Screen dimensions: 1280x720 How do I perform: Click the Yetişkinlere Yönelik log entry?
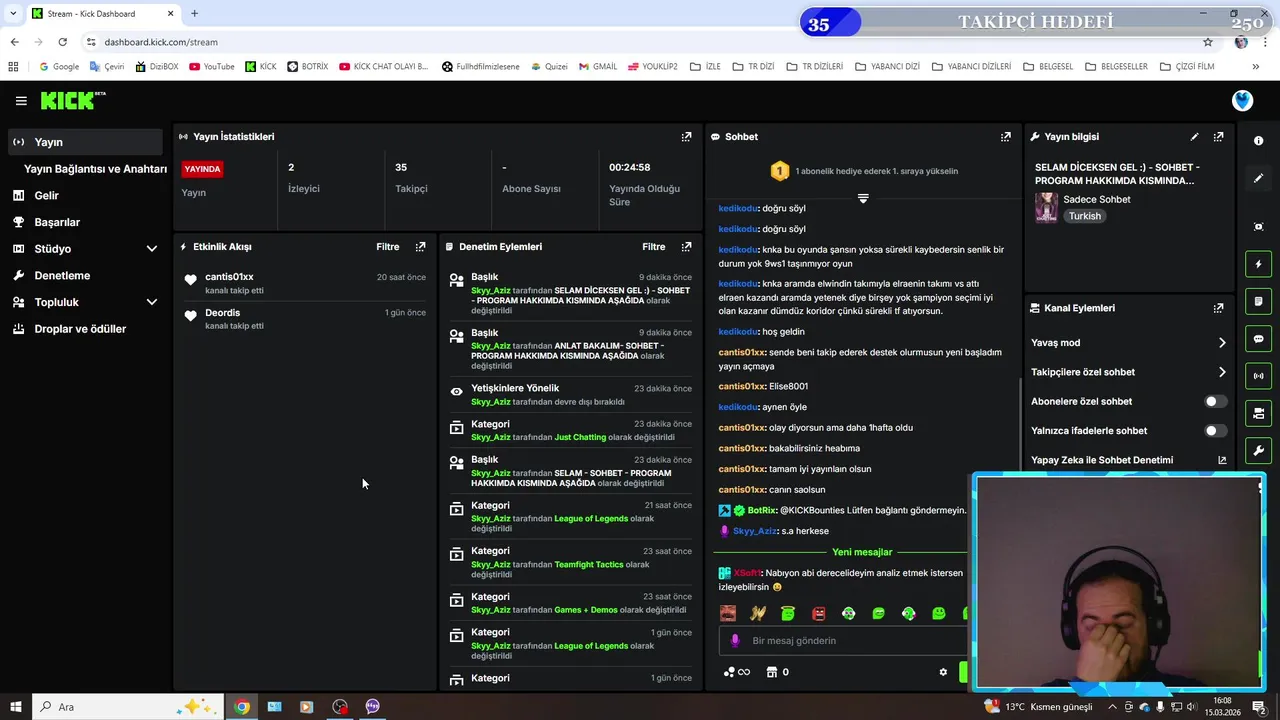tap(570, 394)
